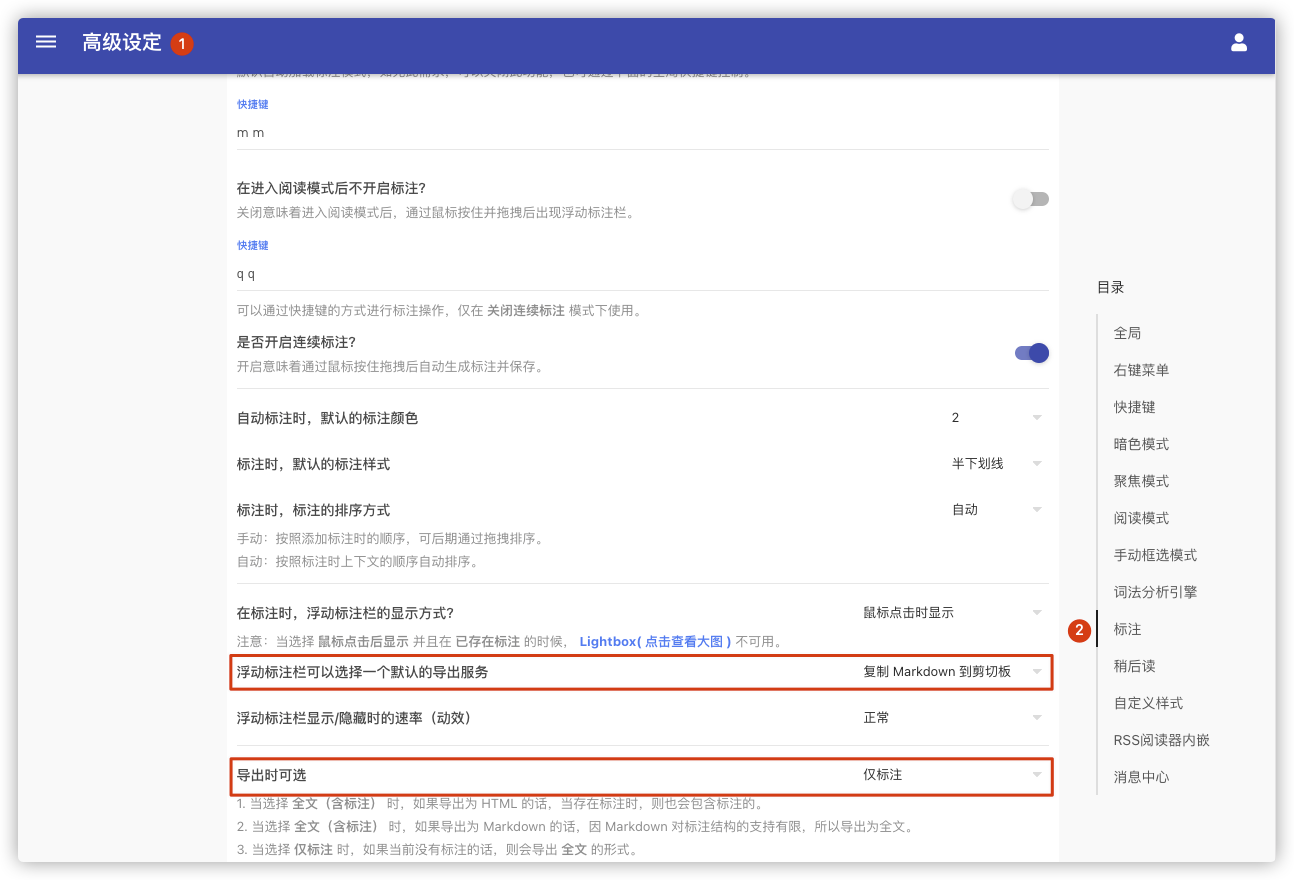1294x880 pixels.
Task: Open the 显示/隐藏时的速率 dropdown showing 正常
Action: click(953, 717)
